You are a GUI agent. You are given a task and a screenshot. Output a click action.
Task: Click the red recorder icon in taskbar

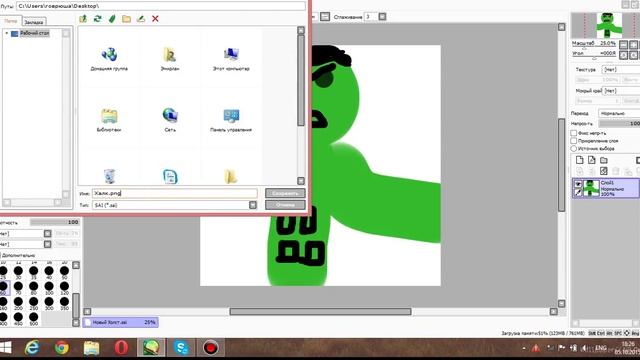211,348
